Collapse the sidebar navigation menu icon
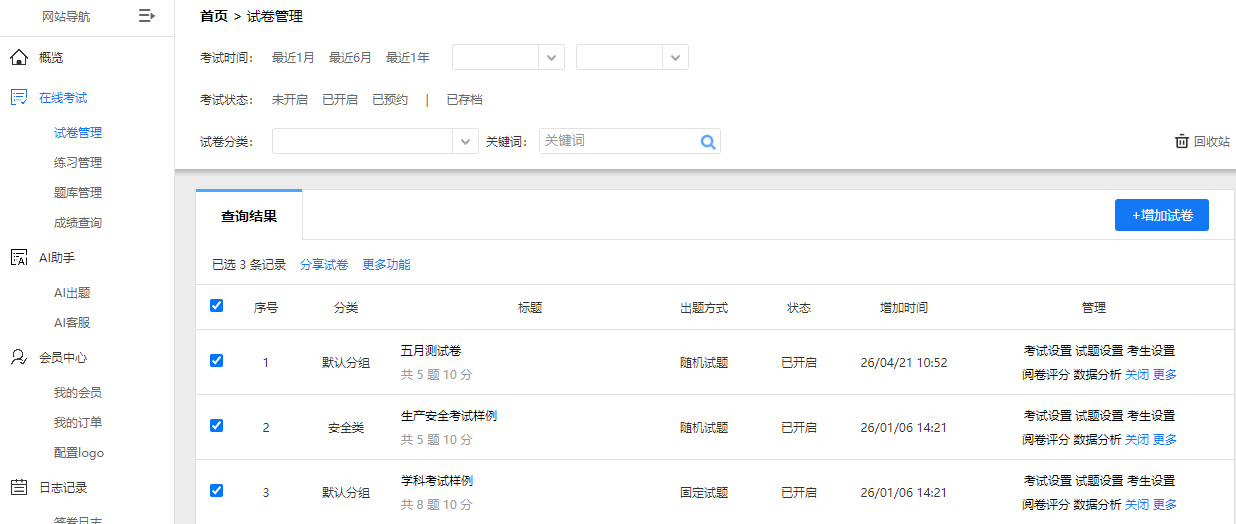The image size is (1236, 524). (147, 16)
